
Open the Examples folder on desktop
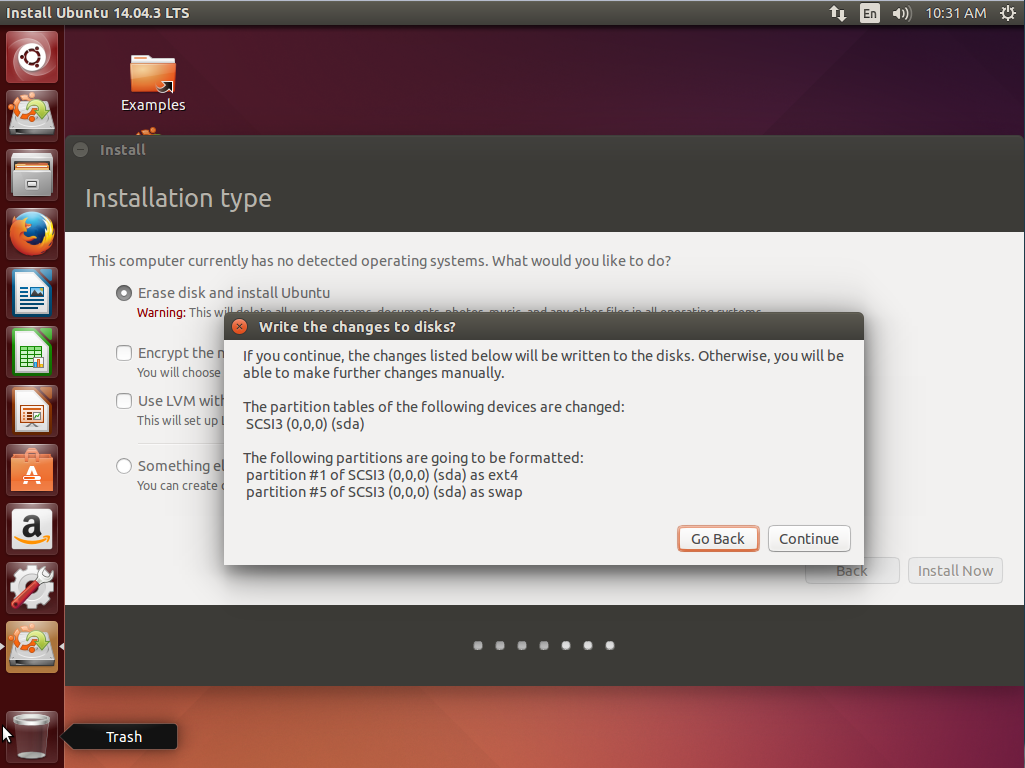click(153, 83)
